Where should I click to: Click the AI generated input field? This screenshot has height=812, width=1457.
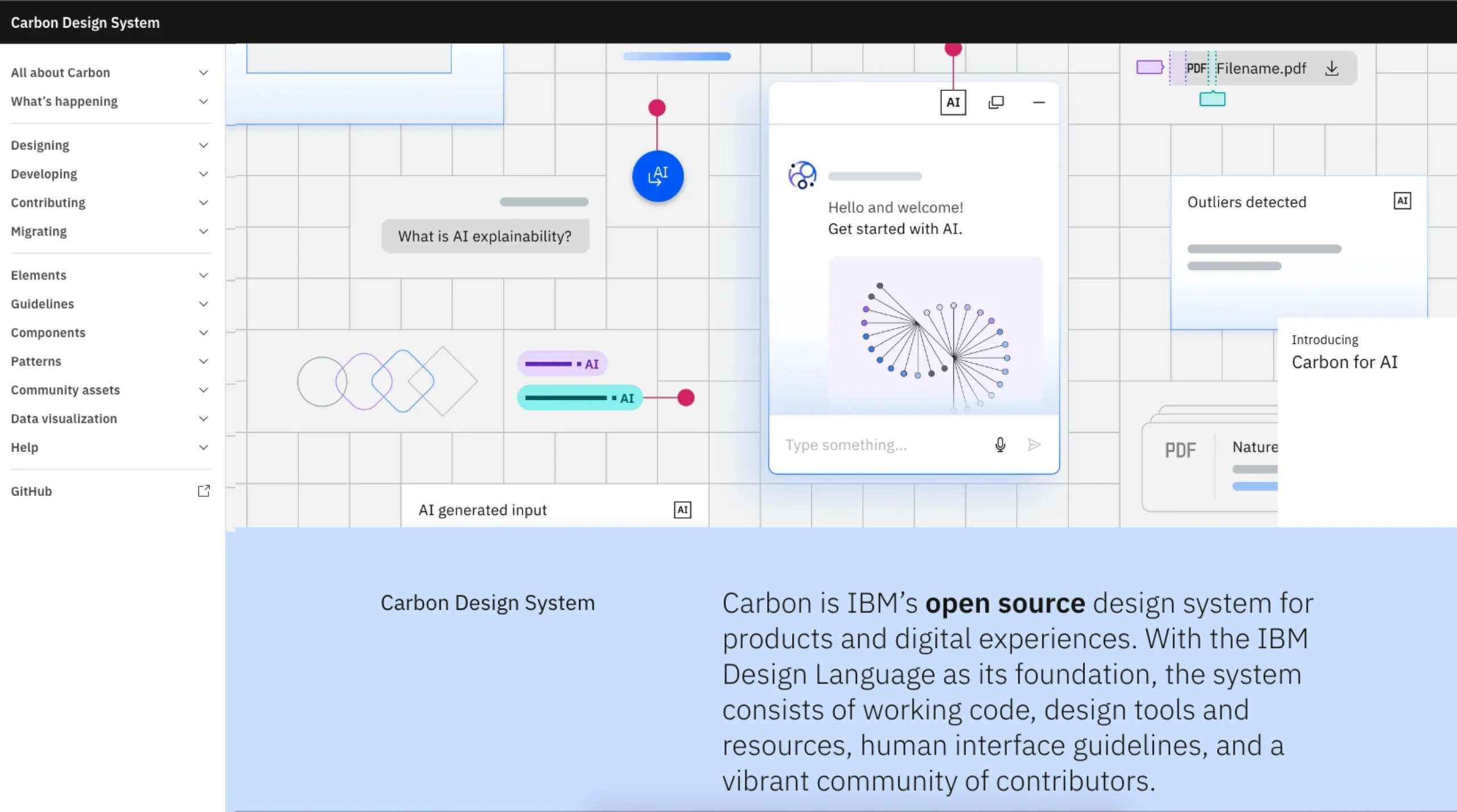click(x=555, y=507)
